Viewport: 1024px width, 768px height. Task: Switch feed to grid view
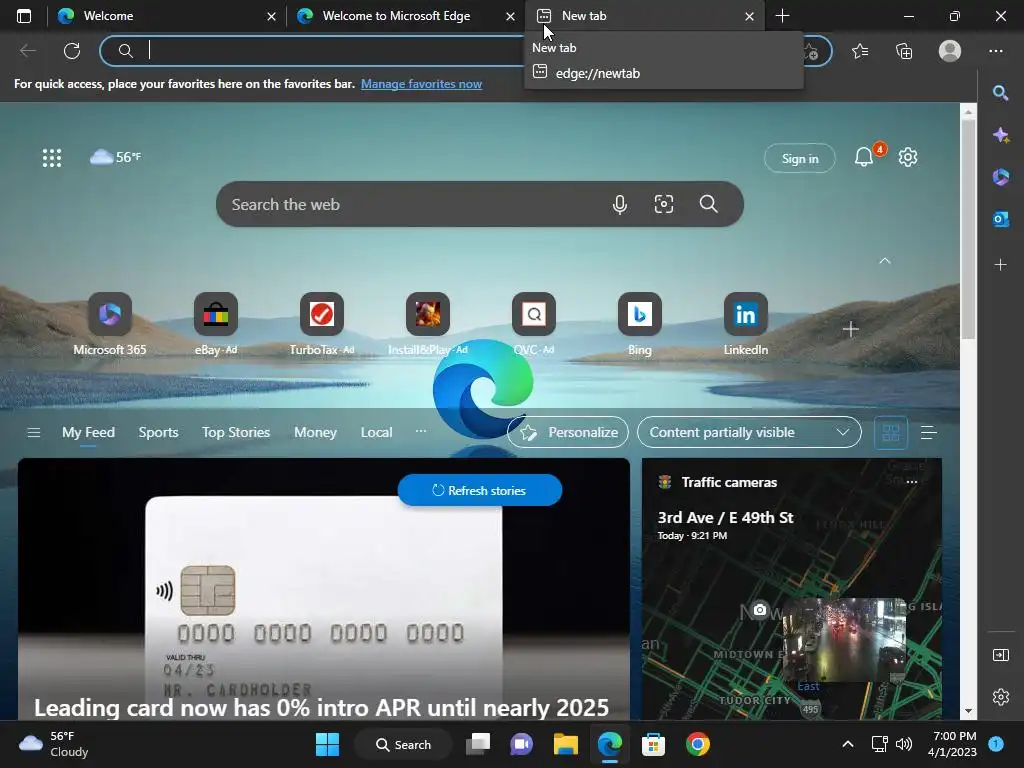click(x=891, y=432)
